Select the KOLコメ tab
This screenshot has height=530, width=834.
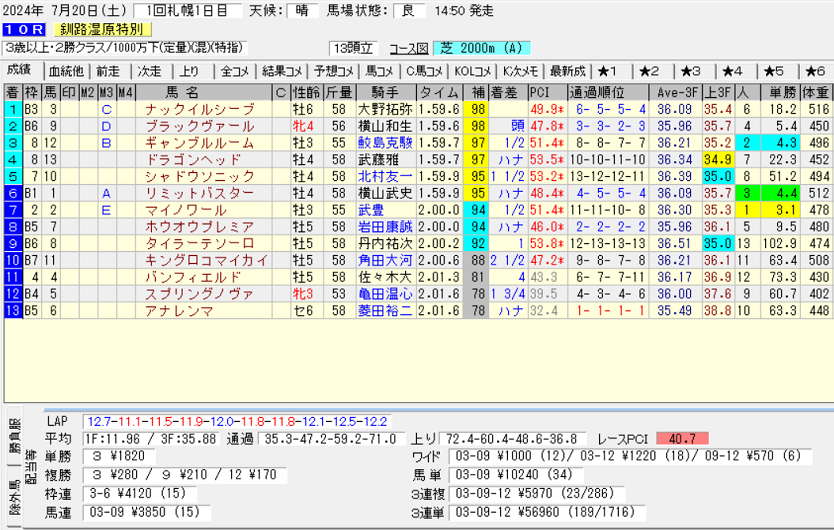pos(473,71)
